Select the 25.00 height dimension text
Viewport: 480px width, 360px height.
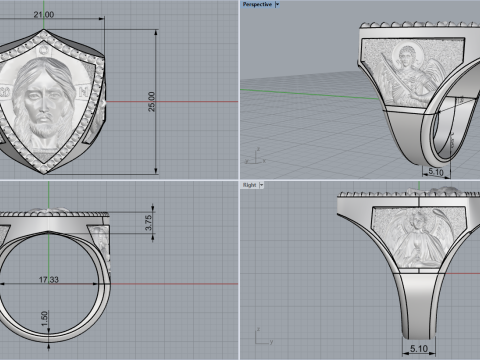point(152,102)
